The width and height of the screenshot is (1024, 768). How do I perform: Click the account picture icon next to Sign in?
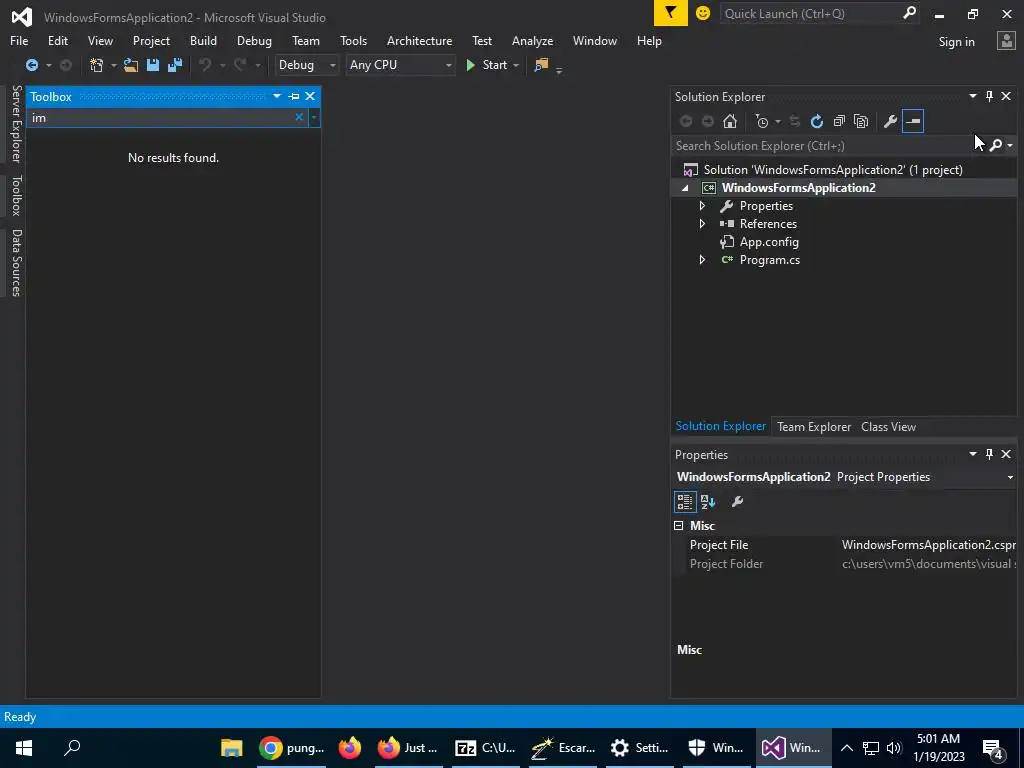point(1006,41)
